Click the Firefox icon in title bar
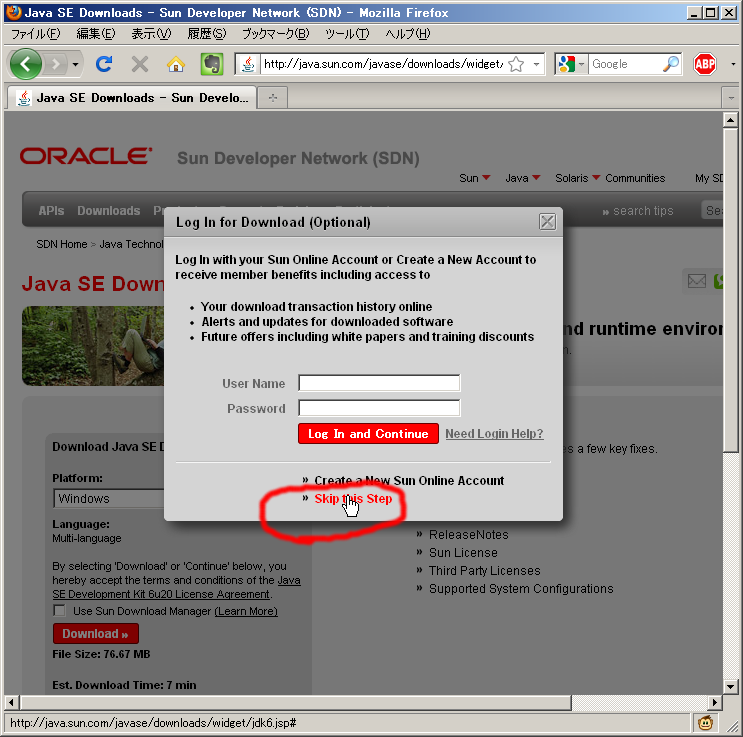 coord(13,12)
